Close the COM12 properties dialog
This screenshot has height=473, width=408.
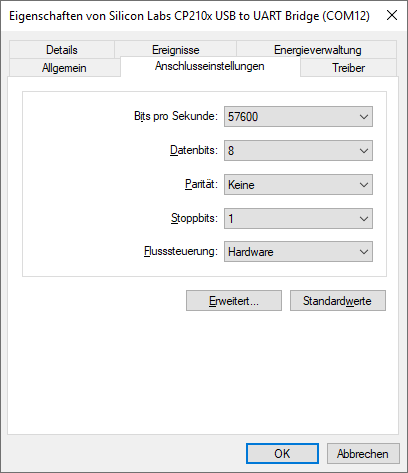[392, 15]
